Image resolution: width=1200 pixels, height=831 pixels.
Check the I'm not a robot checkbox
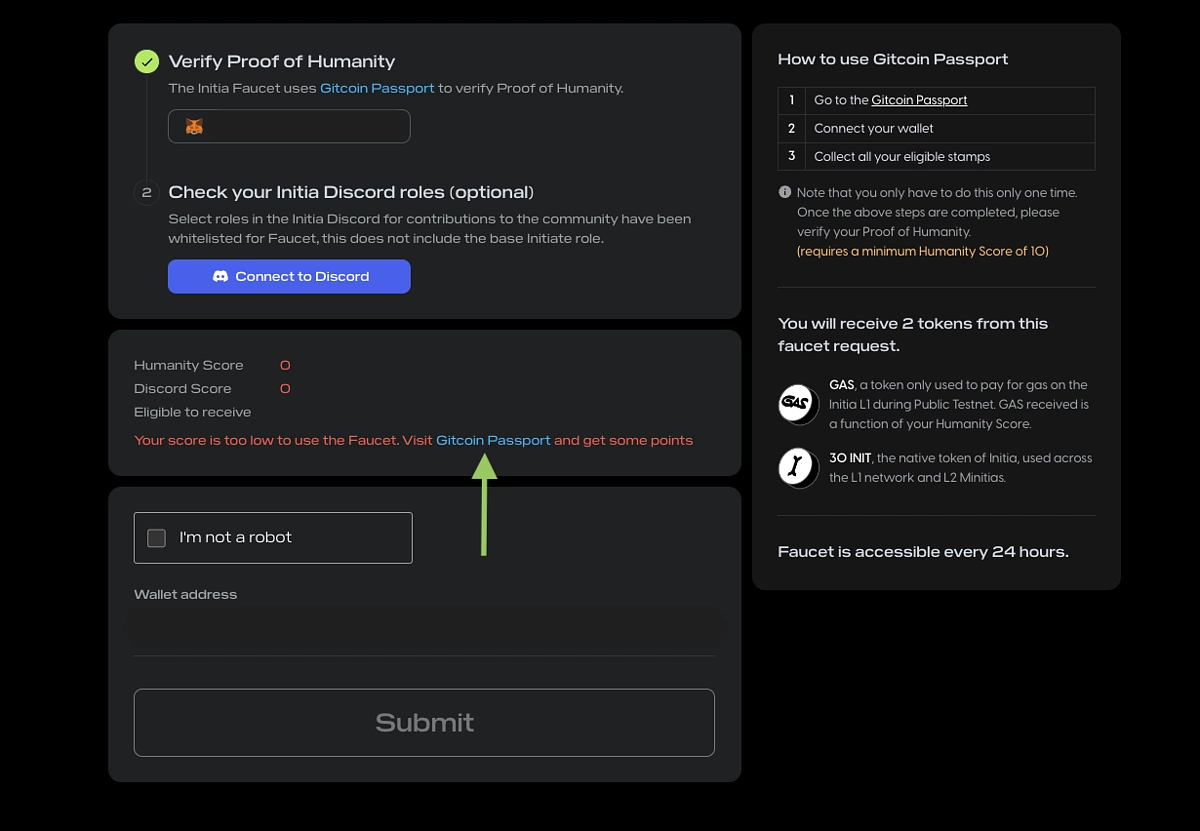(x=156, y=538)
